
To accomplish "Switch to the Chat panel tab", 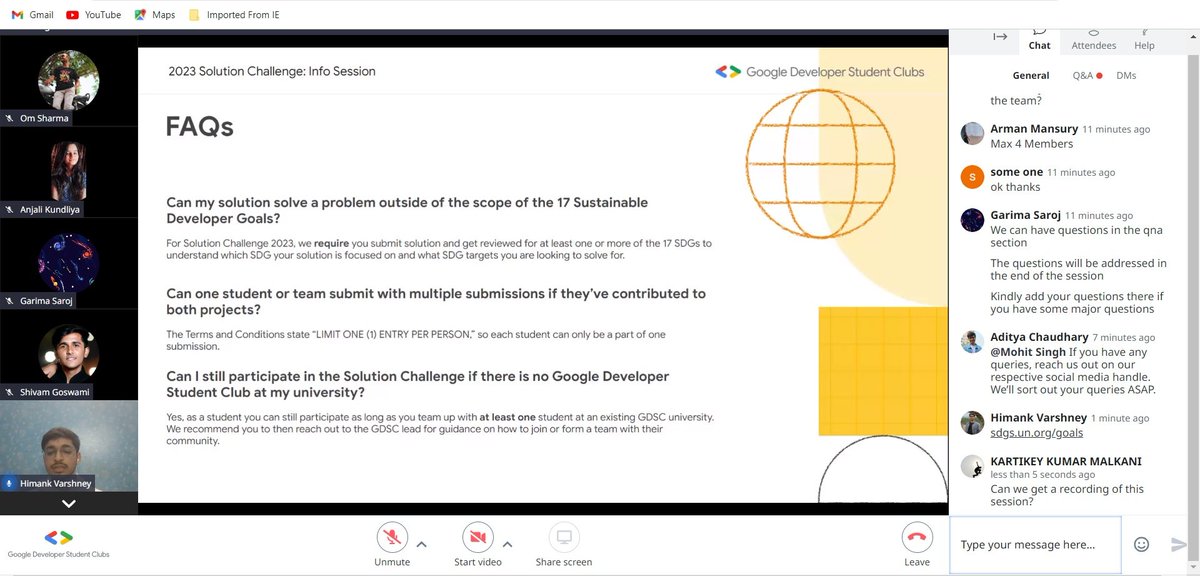I will pos(1040,40).
